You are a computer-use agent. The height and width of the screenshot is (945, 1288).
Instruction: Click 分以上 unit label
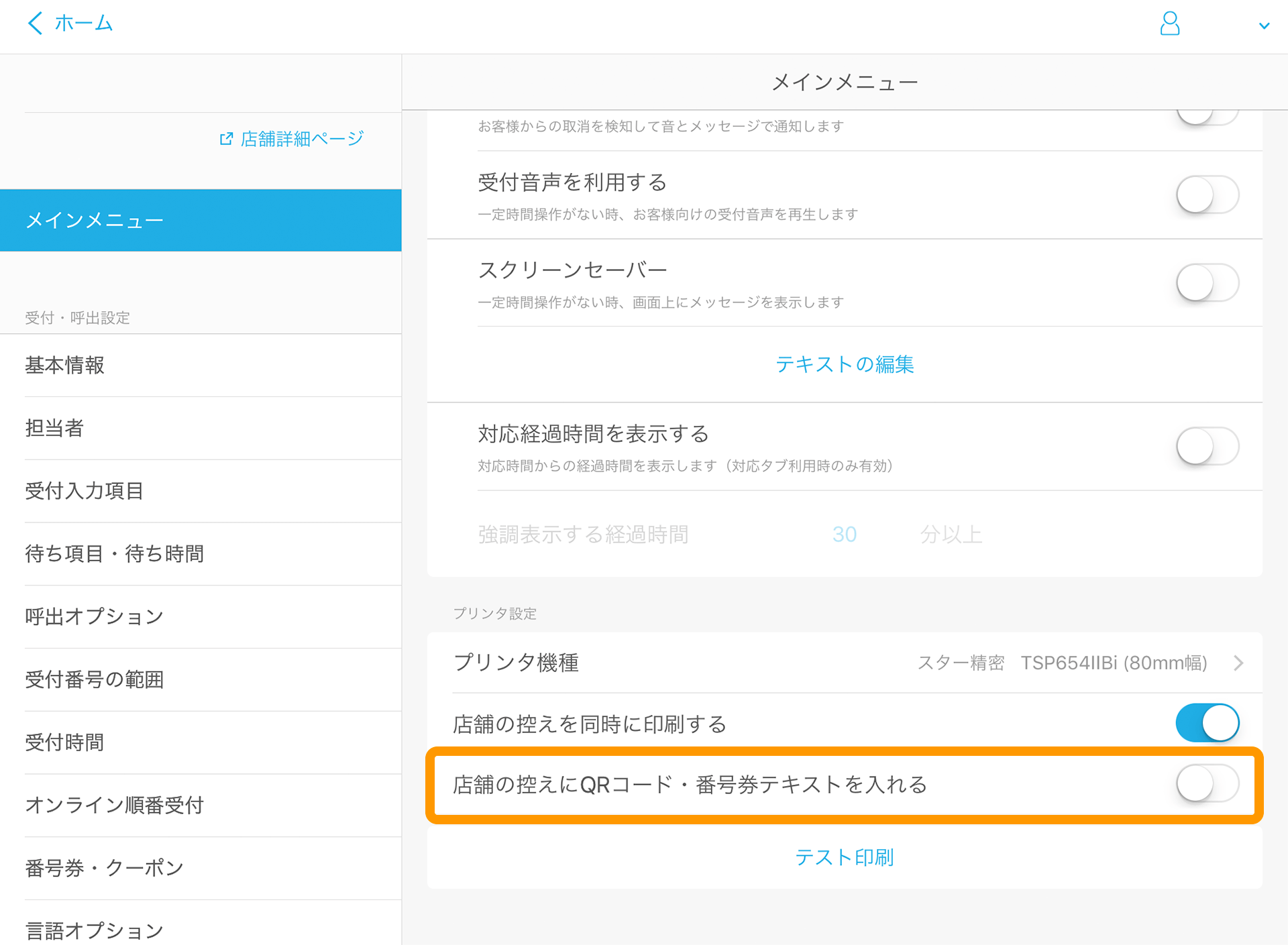951,535
